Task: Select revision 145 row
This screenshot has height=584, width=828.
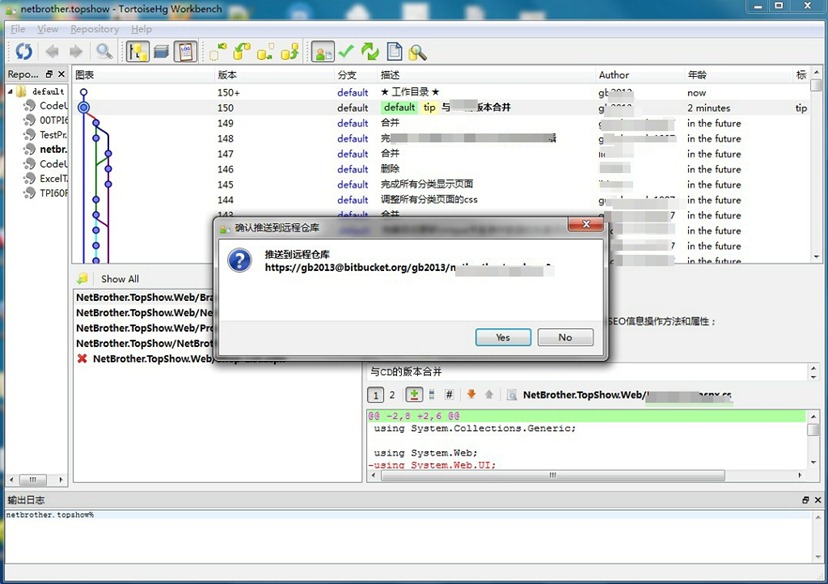Action: pyautogui.click(x=441, y=184)
